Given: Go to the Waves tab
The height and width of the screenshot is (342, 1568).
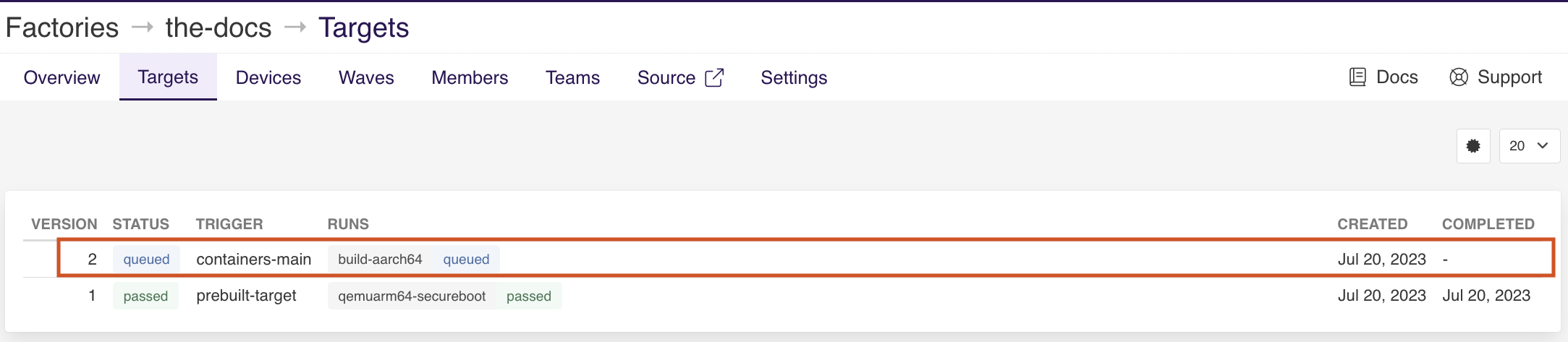Looking at the screenshot, I should [x=366, y=77].
